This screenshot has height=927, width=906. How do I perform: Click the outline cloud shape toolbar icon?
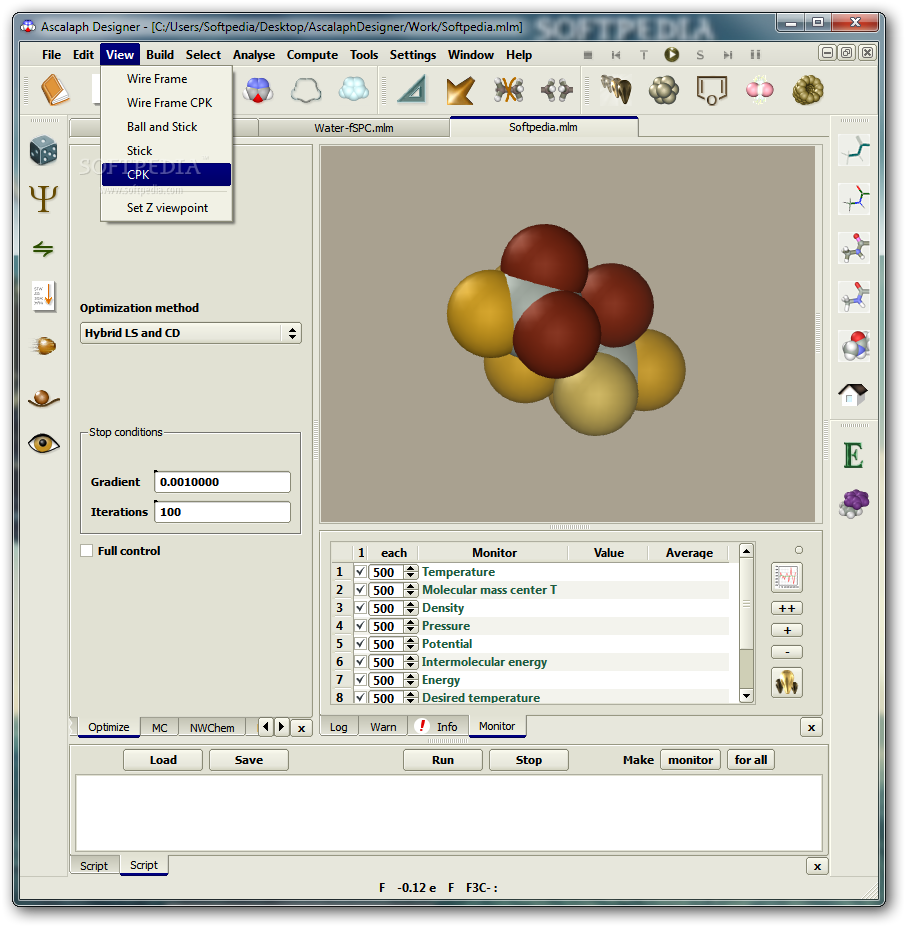(306, 90)
